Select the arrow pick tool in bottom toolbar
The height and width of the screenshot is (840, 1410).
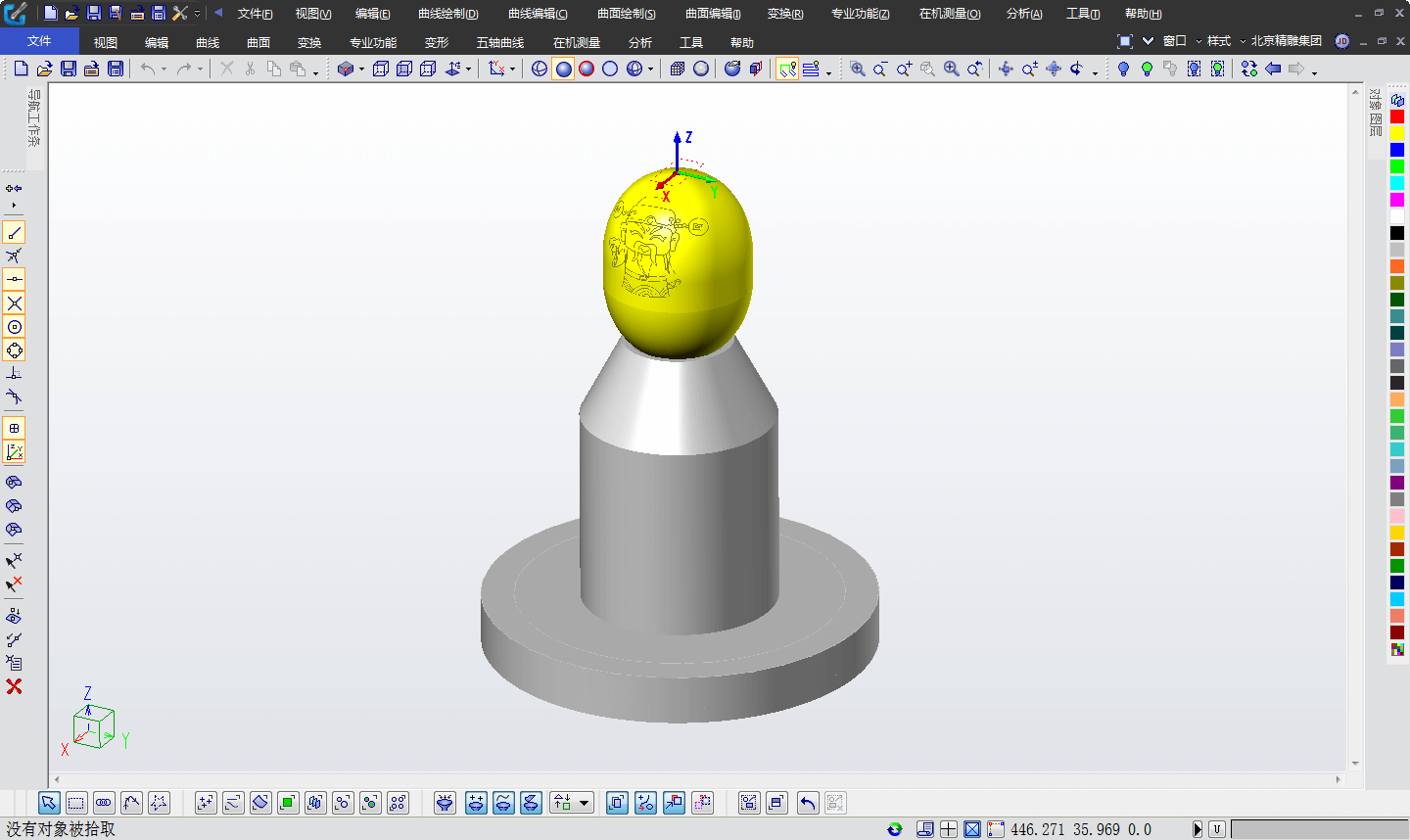pyautogui.click(x=49, y=803)
